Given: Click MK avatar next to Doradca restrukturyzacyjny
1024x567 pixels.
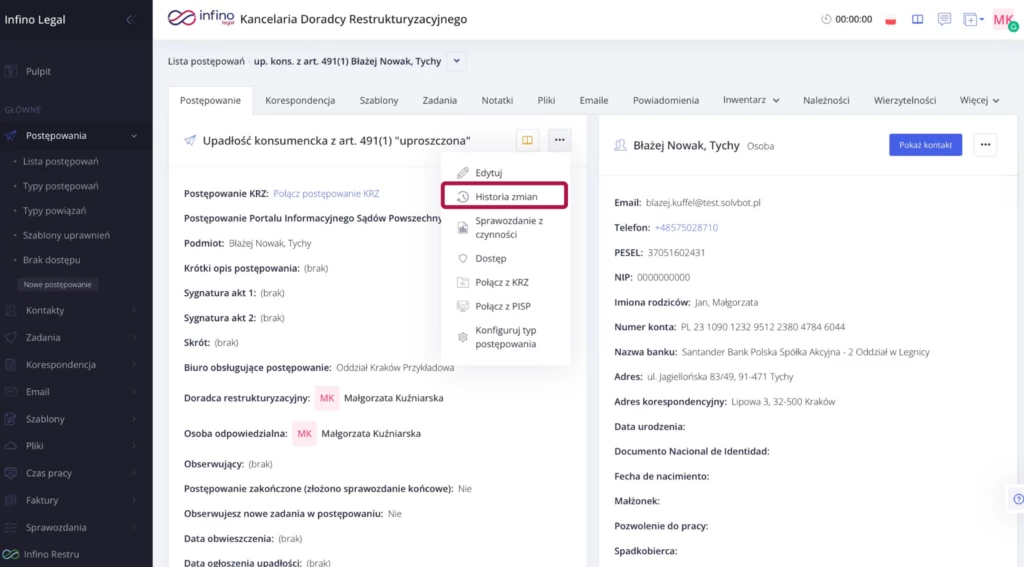Looking at the screenshot, I should click(x=327, y=398).
